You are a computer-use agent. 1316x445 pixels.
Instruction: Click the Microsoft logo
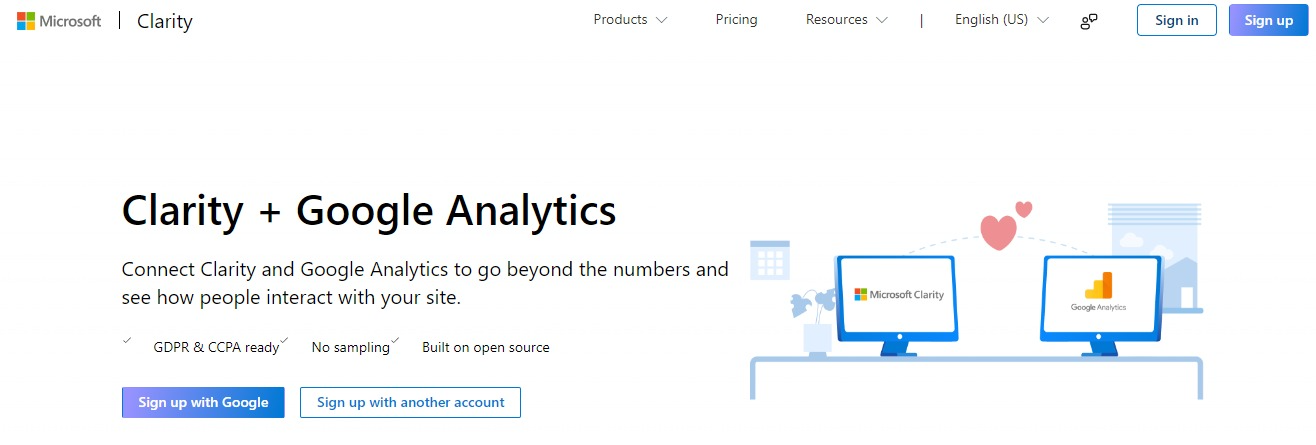(59, 21)
